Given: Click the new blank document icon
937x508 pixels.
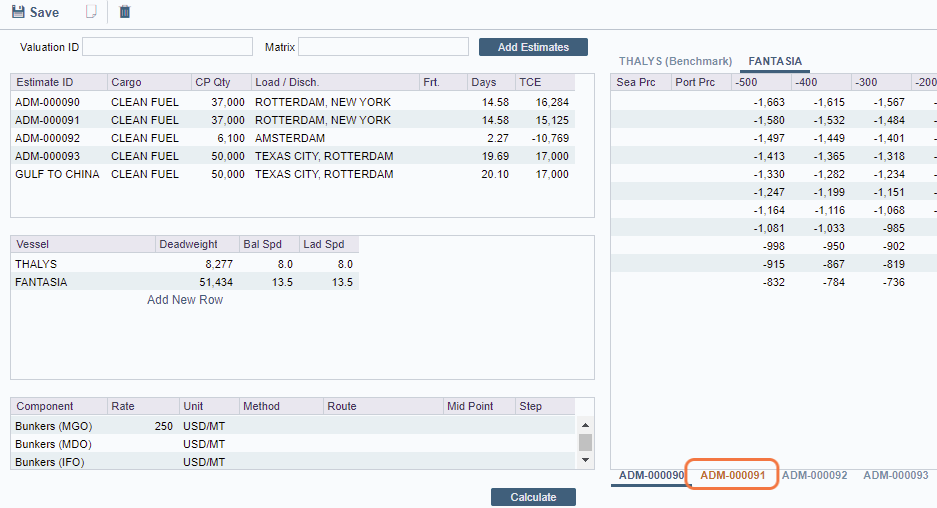Looking at the screenshot, I should point(91,13).
